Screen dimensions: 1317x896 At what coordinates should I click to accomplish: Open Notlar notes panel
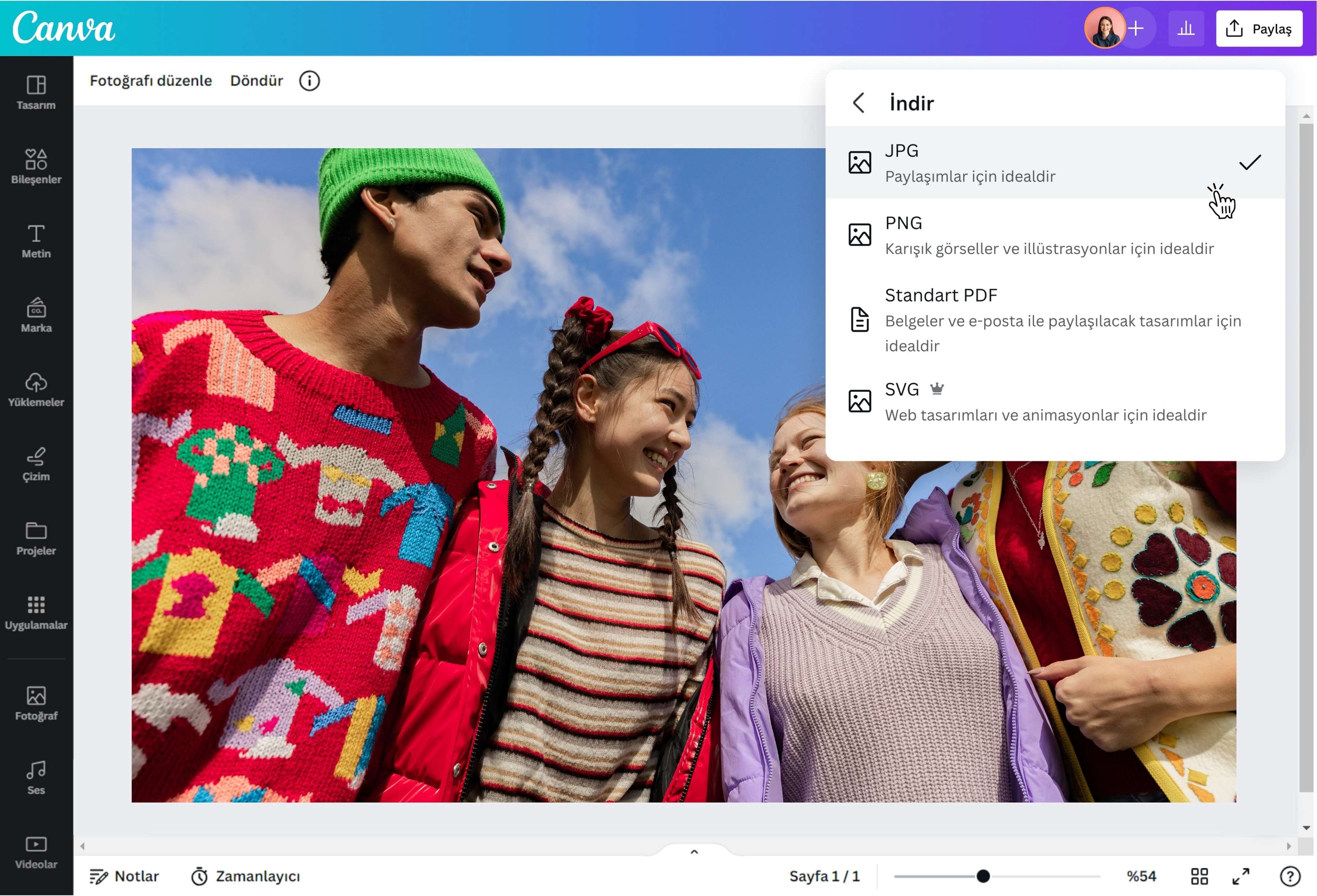[x=124, y=876]
